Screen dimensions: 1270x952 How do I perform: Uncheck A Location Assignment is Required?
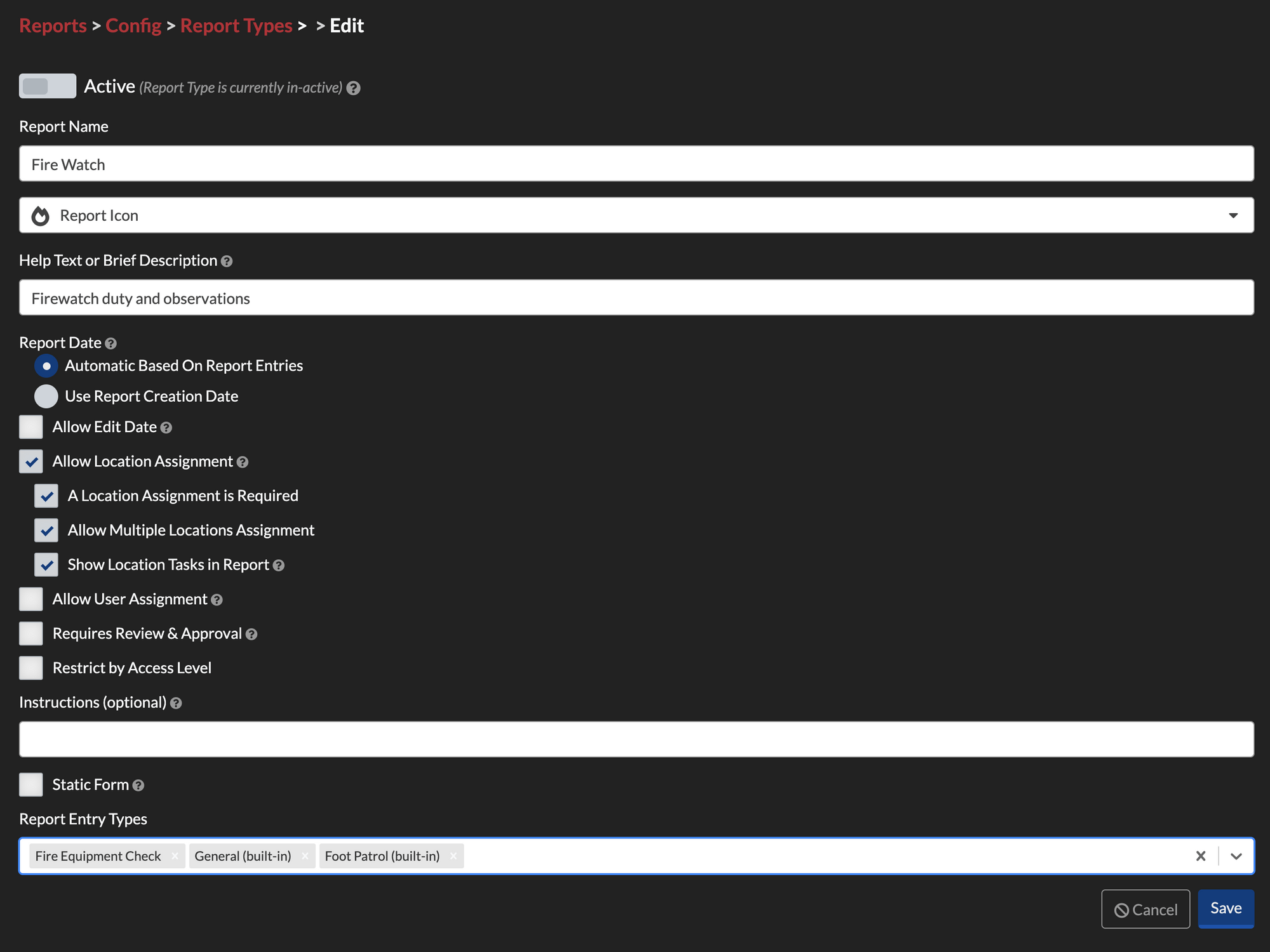[46, 496]
